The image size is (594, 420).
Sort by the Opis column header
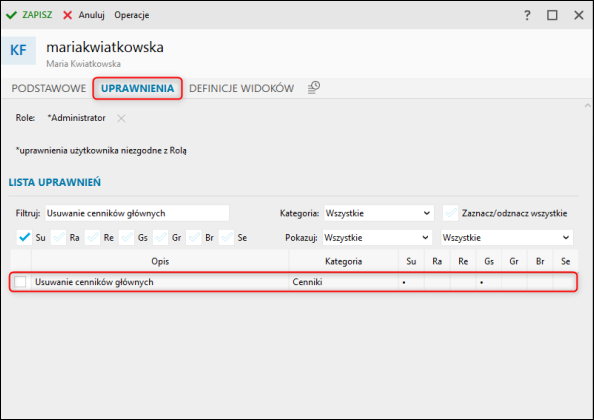pos(160,261)
